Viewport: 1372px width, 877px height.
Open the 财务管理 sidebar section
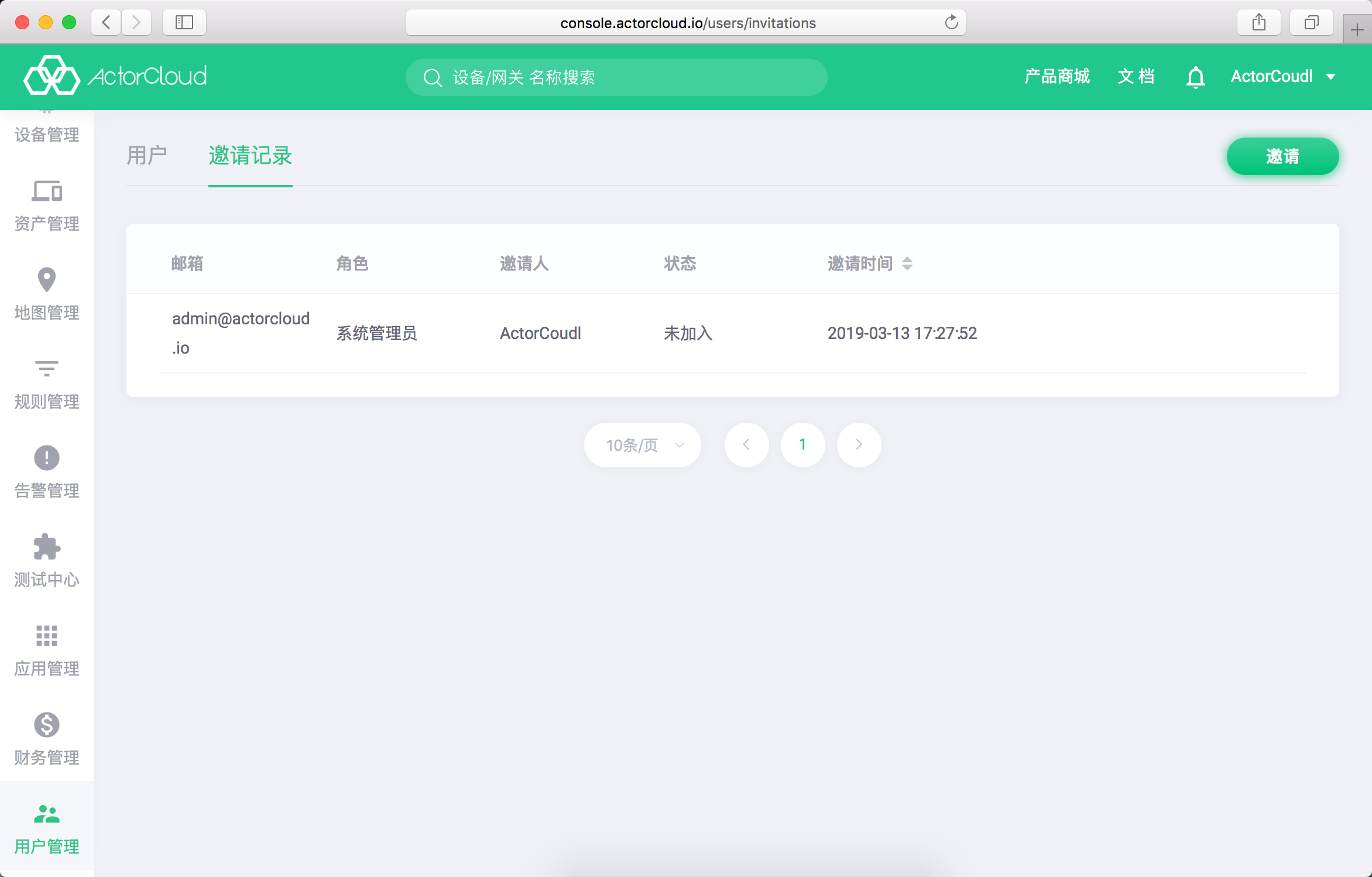47,740
